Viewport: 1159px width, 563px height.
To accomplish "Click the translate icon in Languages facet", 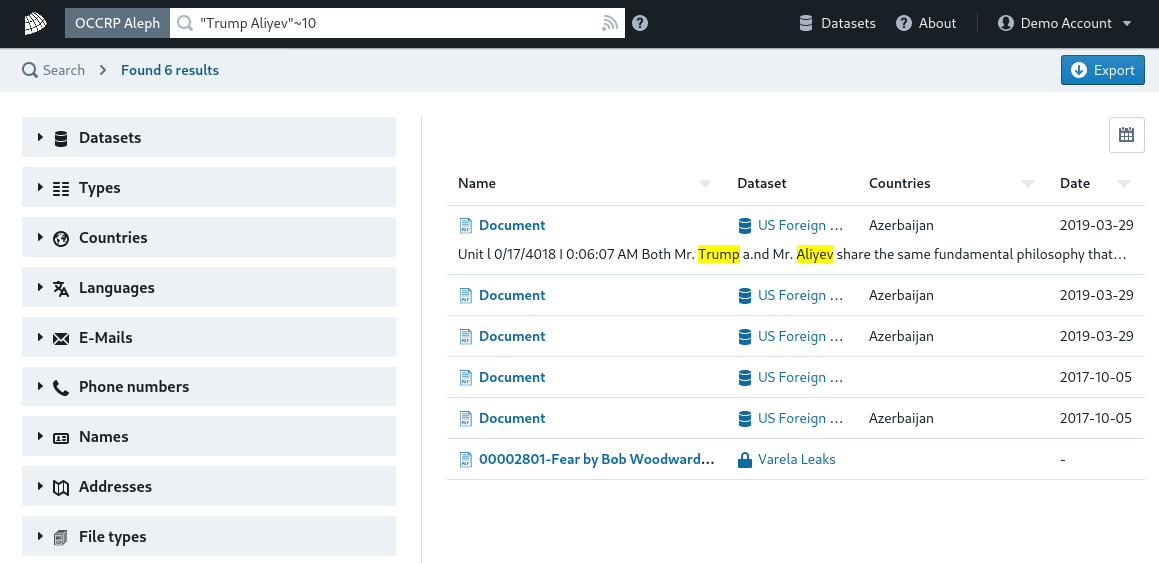I will pyautogui.click(x=61, y=288).
